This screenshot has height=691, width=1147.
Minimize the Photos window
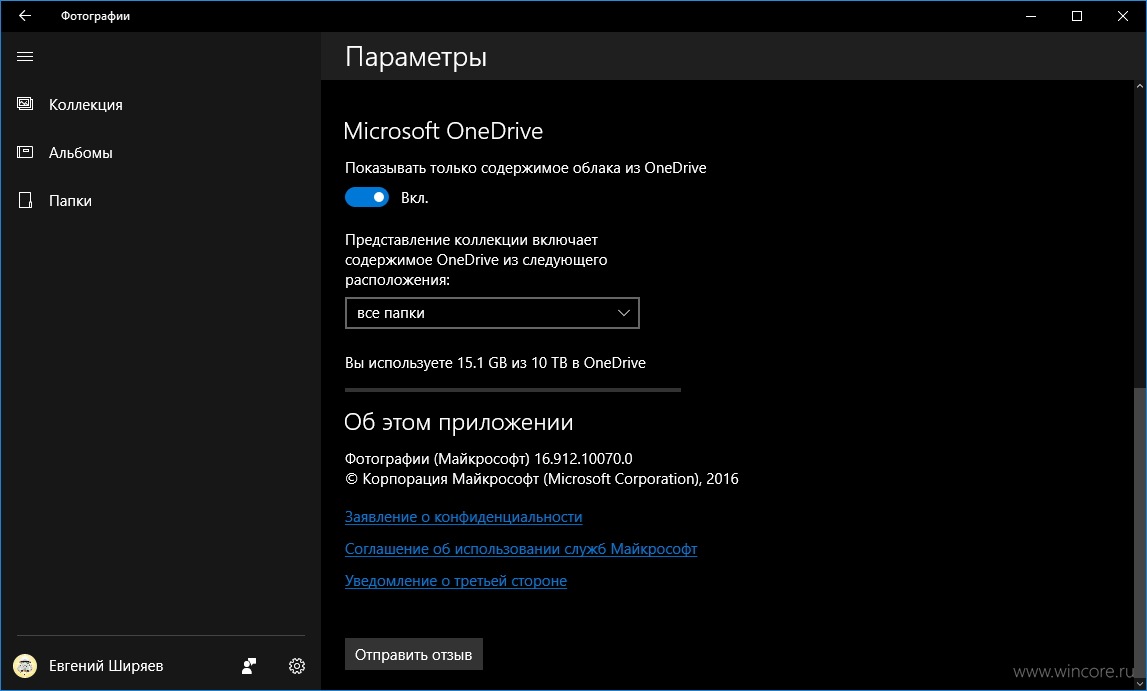point(1031,16)
